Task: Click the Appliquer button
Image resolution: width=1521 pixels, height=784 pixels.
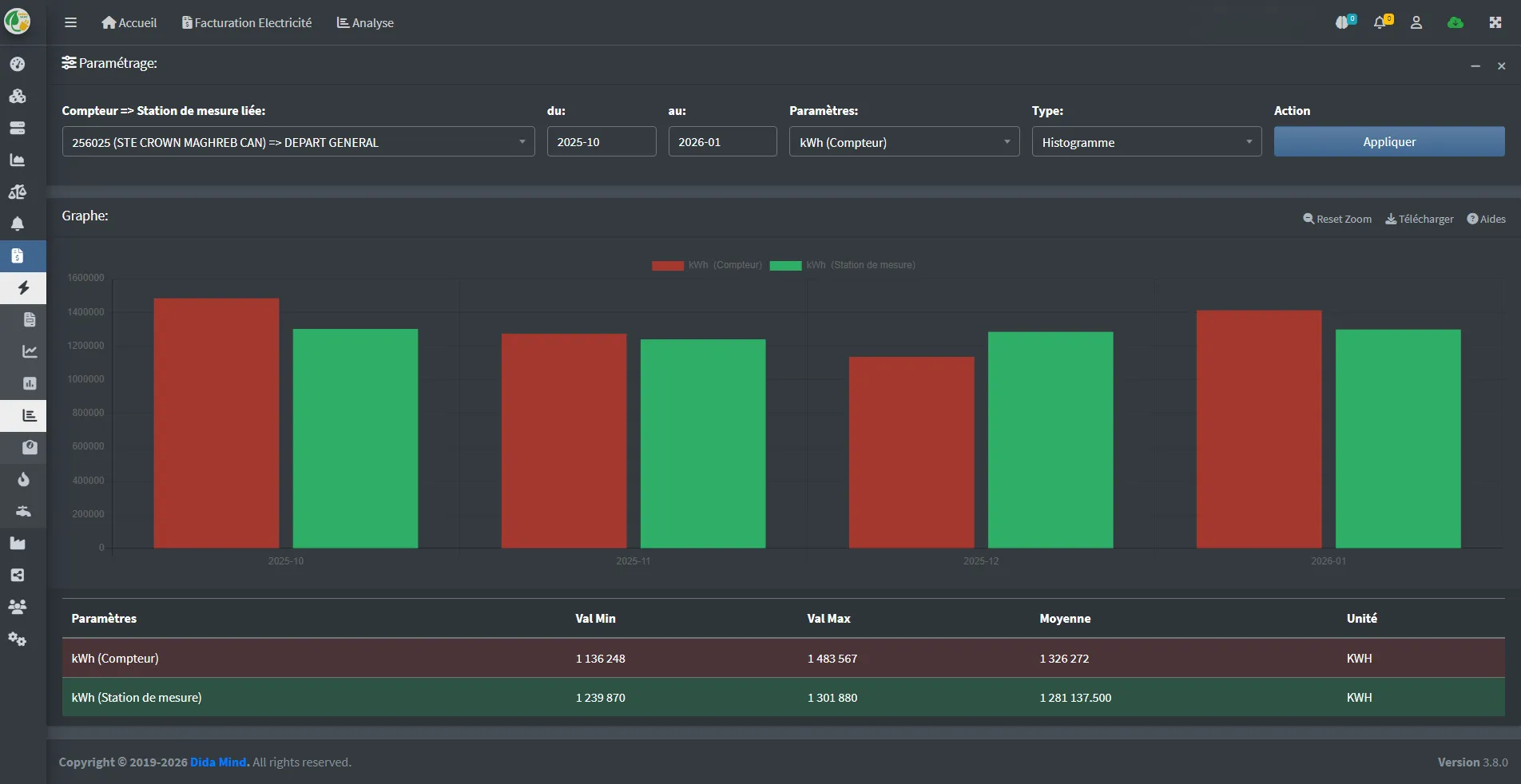Action: coord(1389,141)
